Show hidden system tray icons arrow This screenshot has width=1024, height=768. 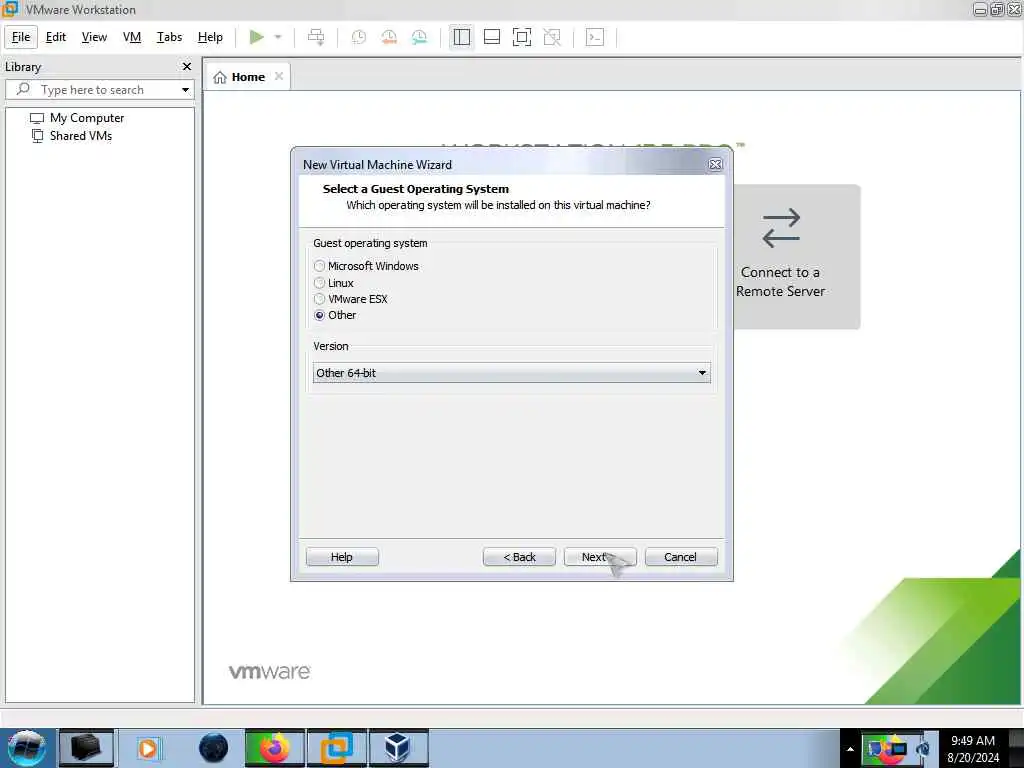[850, 748]
